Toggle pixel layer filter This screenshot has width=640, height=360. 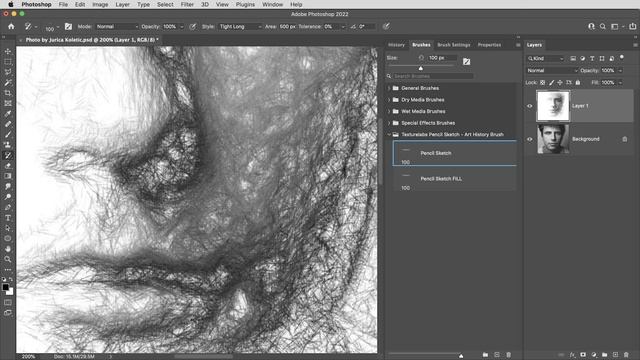[x=573, y=58]
